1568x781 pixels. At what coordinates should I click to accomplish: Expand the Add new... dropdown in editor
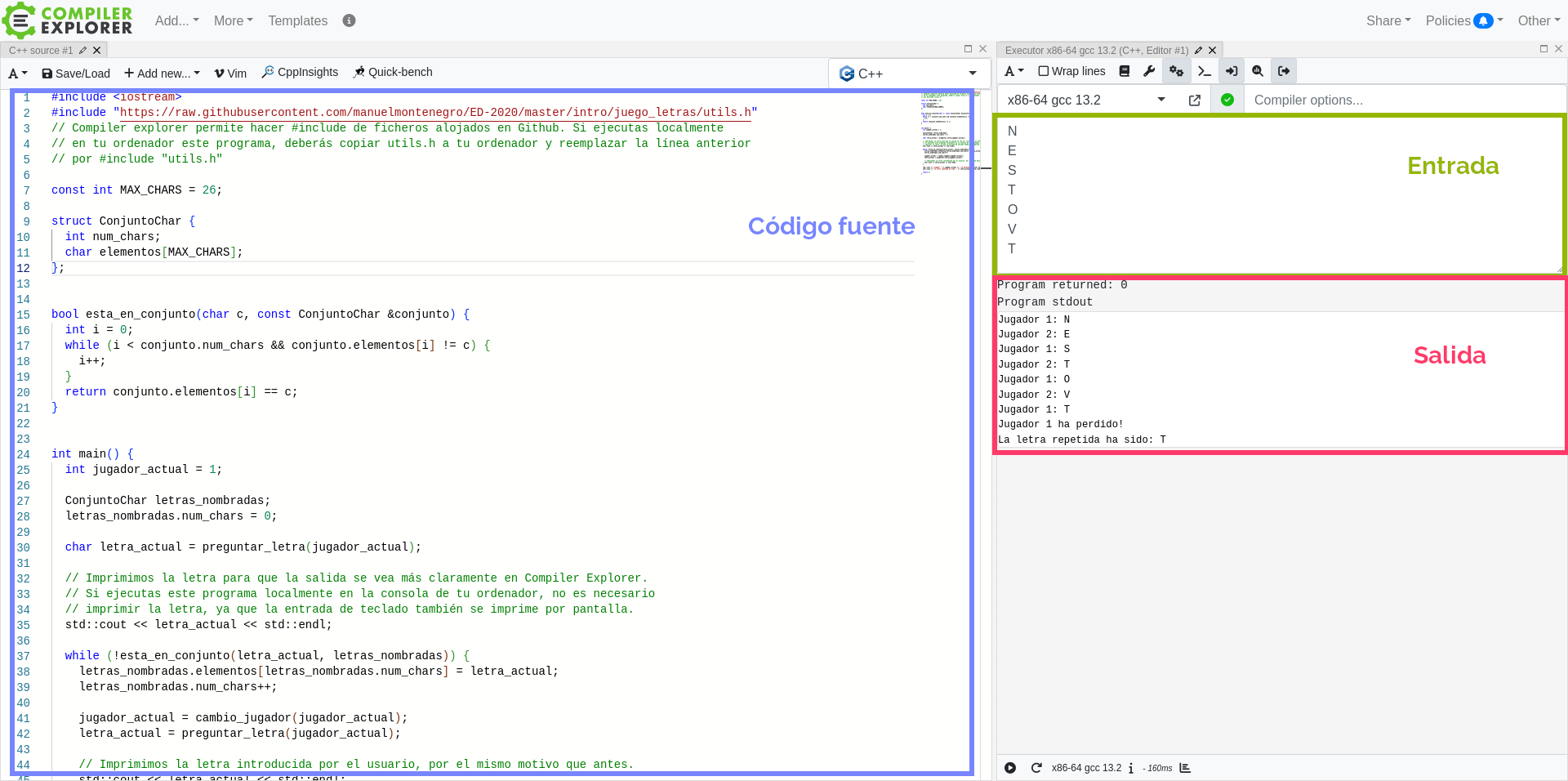(162, 74)
